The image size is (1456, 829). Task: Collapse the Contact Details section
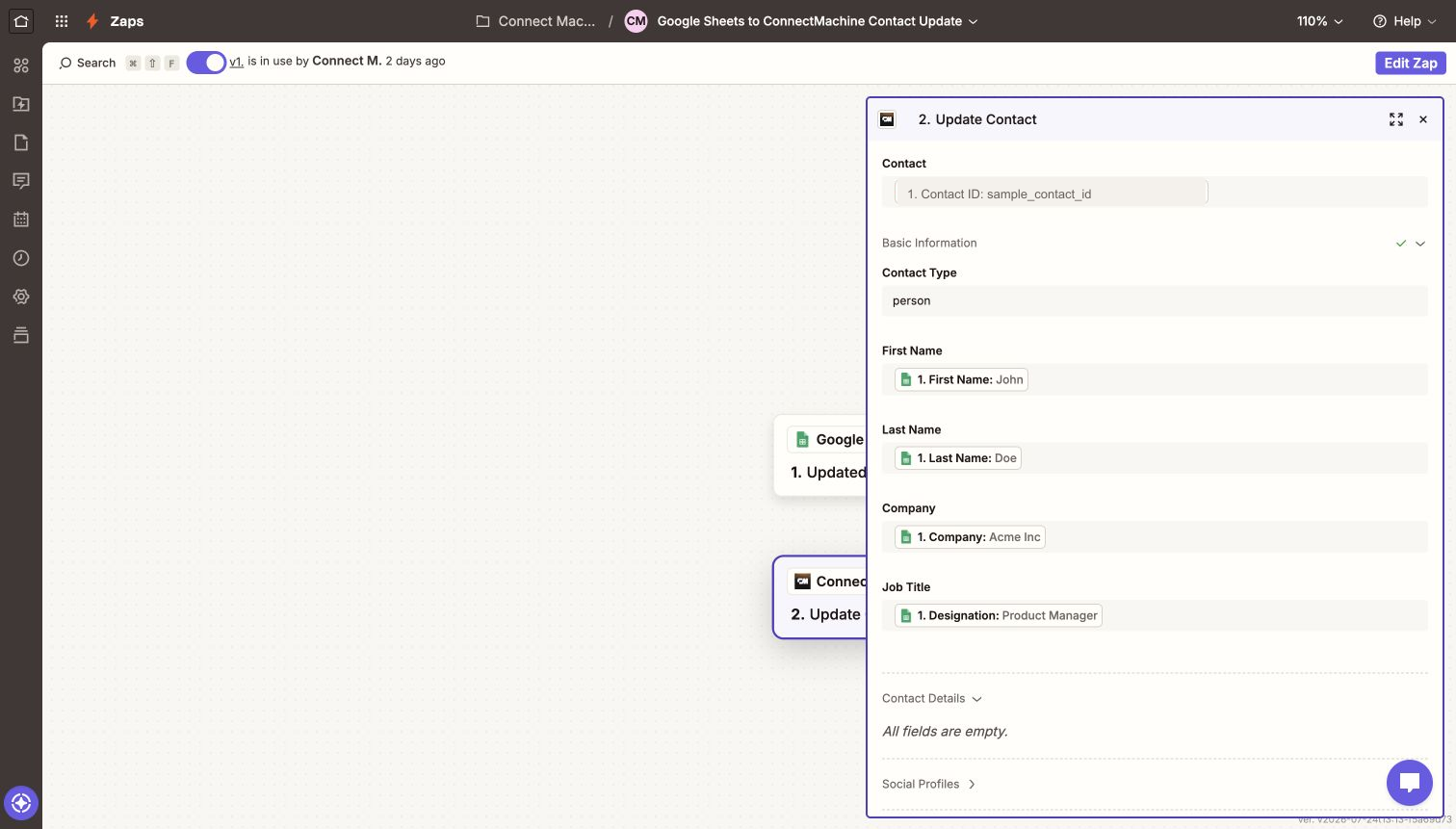click(x=932, y=698)
